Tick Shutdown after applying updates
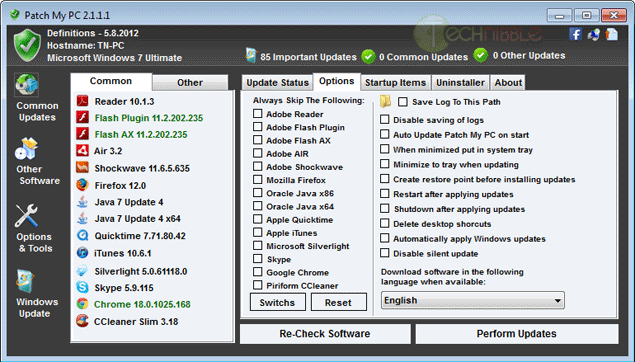Screen dimensions: 635x362 tap(385, 209)
